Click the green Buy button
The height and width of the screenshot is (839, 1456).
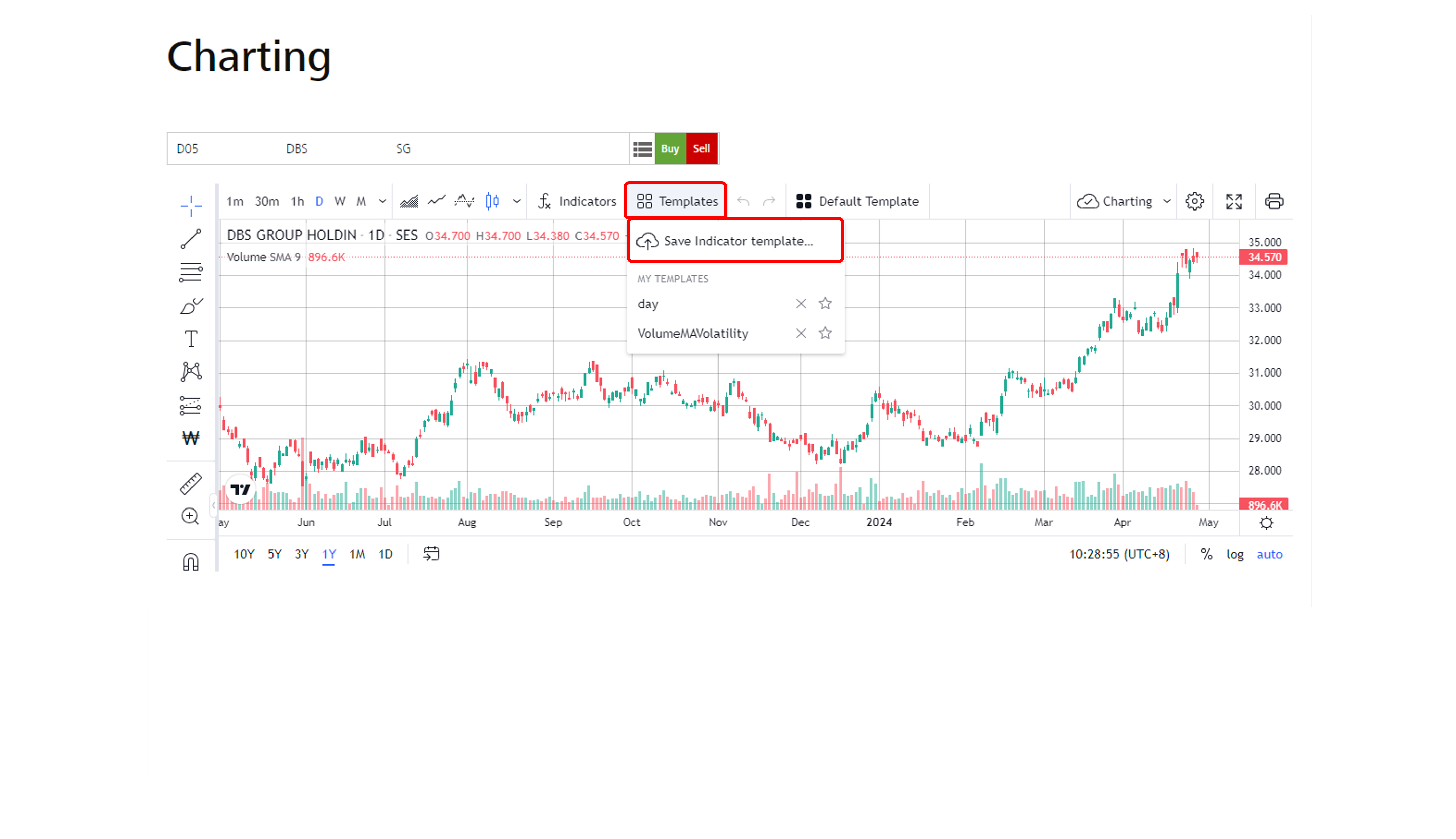click(x=670, y=148)
